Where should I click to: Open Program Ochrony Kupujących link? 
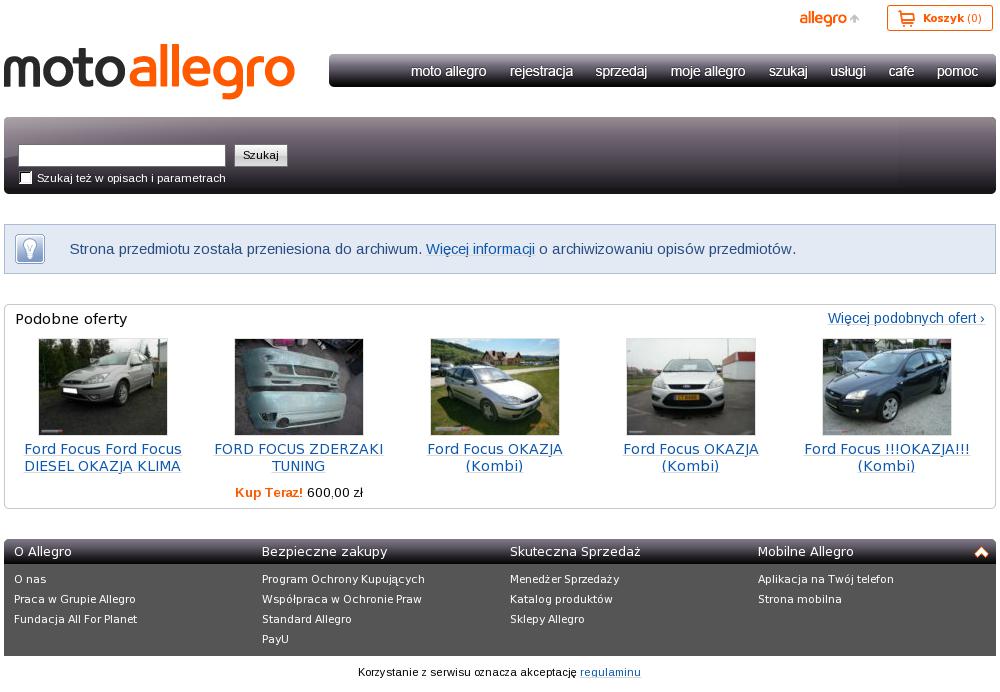click(x=343, y=580)
